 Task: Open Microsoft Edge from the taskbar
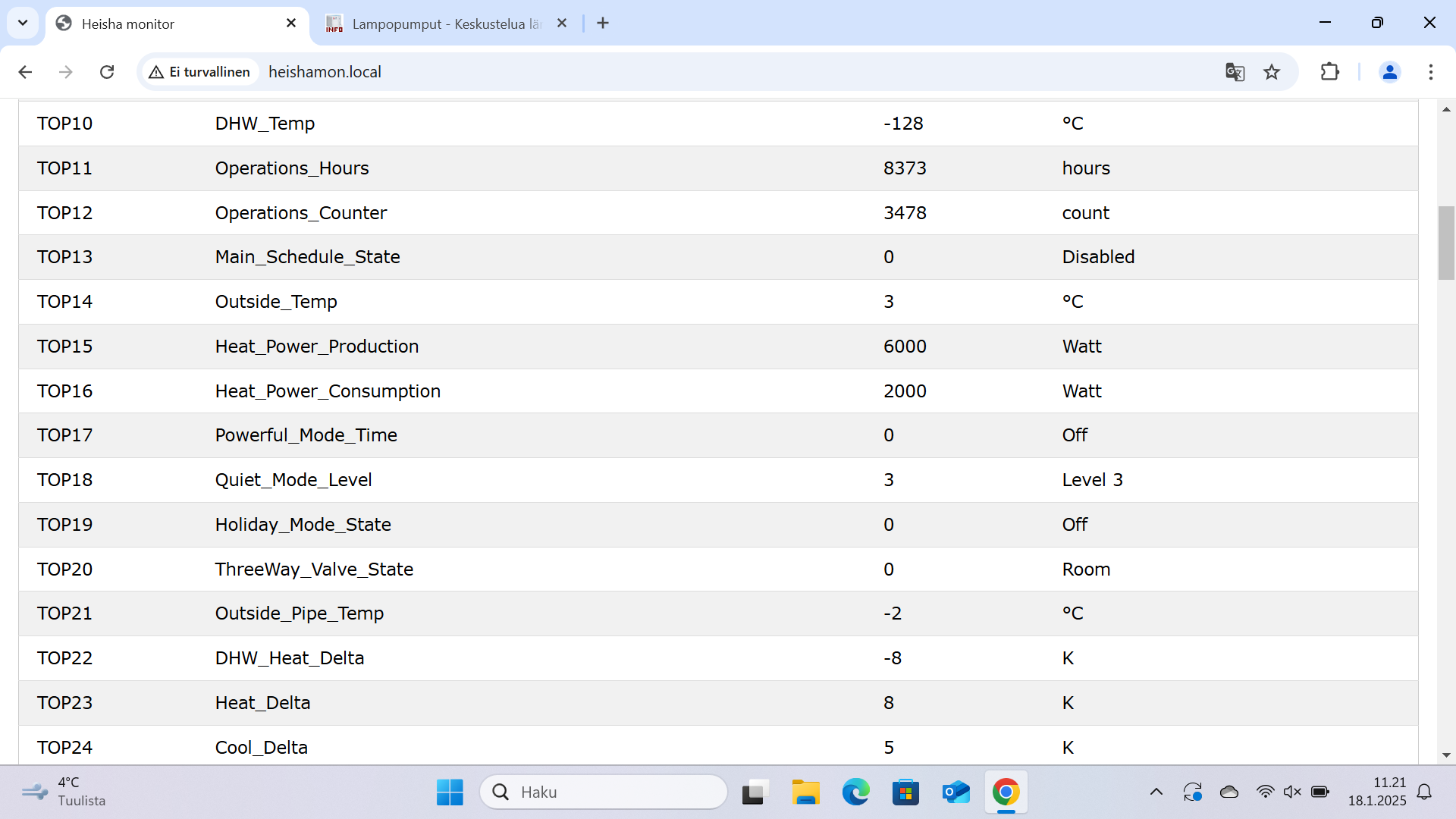click(855, 792)
